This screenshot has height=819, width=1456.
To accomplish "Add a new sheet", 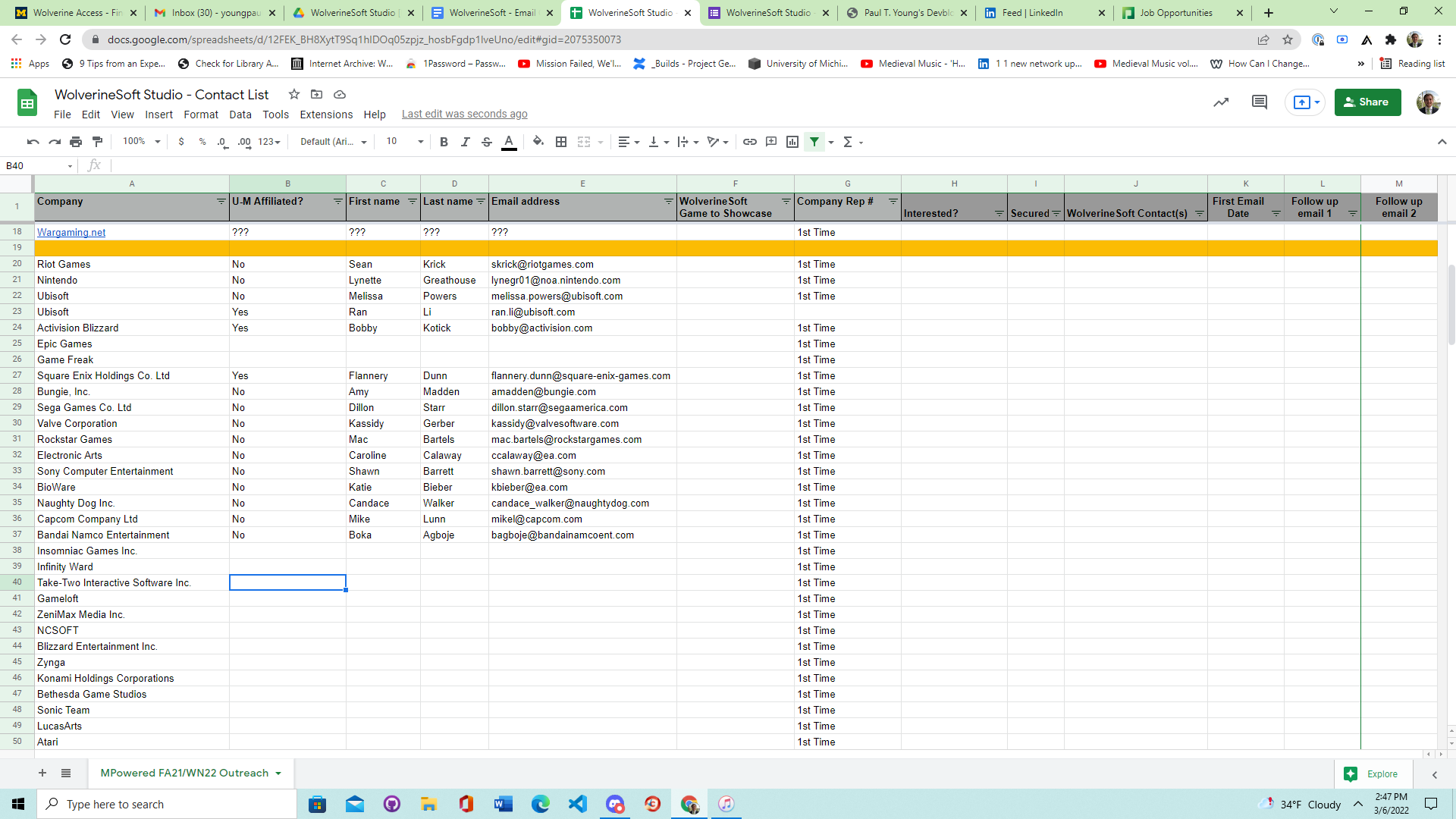I will 42,773.
